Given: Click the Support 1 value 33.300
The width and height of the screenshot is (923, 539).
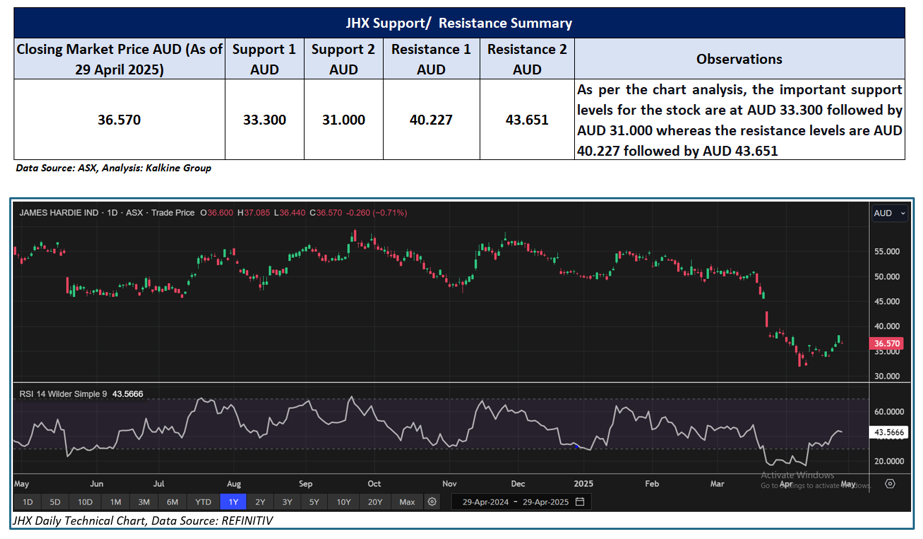Looking at the screenshot, I should pos(264,119).
